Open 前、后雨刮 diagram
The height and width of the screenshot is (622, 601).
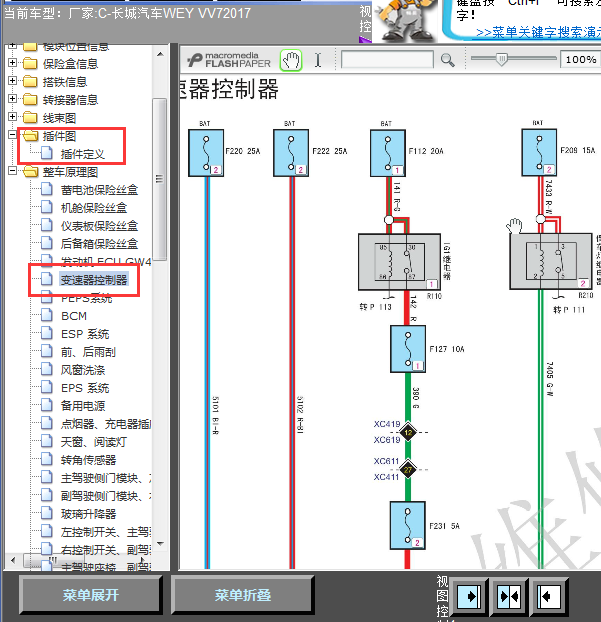(x=88, y=352)
